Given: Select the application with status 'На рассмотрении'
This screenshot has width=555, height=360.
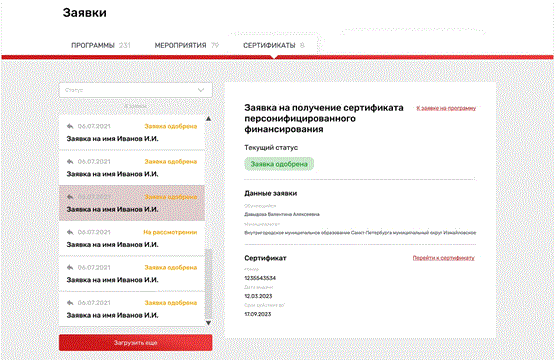Looking at the screenshot, I should (132, 238).
